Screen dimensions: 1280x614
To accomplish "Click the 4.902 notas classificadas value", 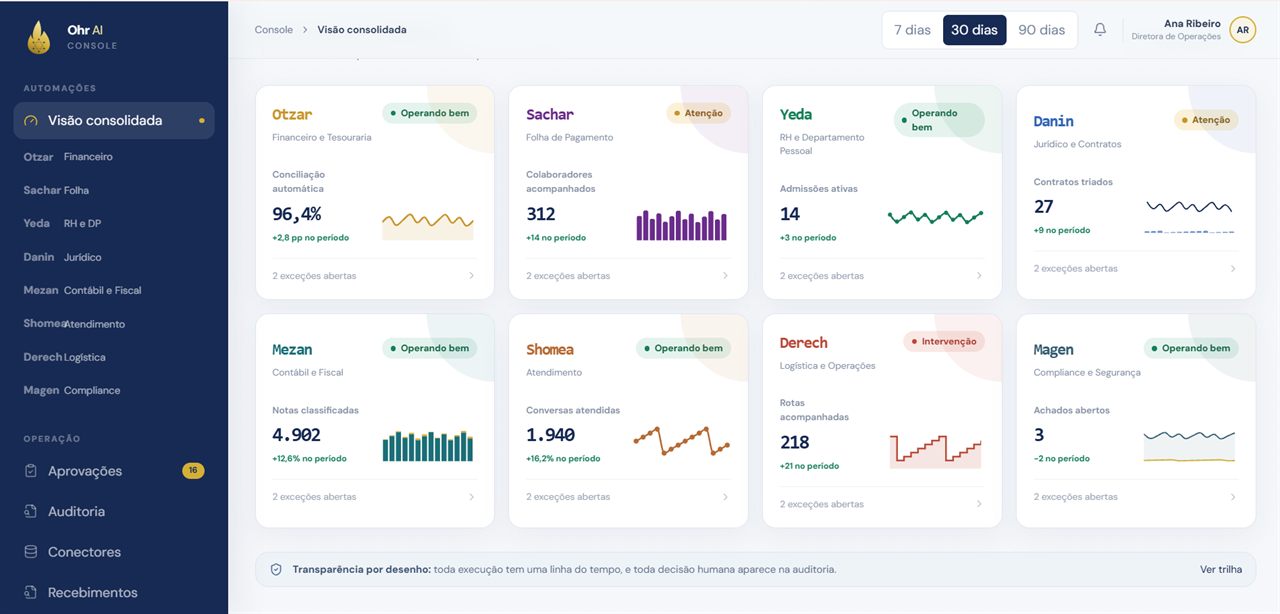I will (297, 435).
